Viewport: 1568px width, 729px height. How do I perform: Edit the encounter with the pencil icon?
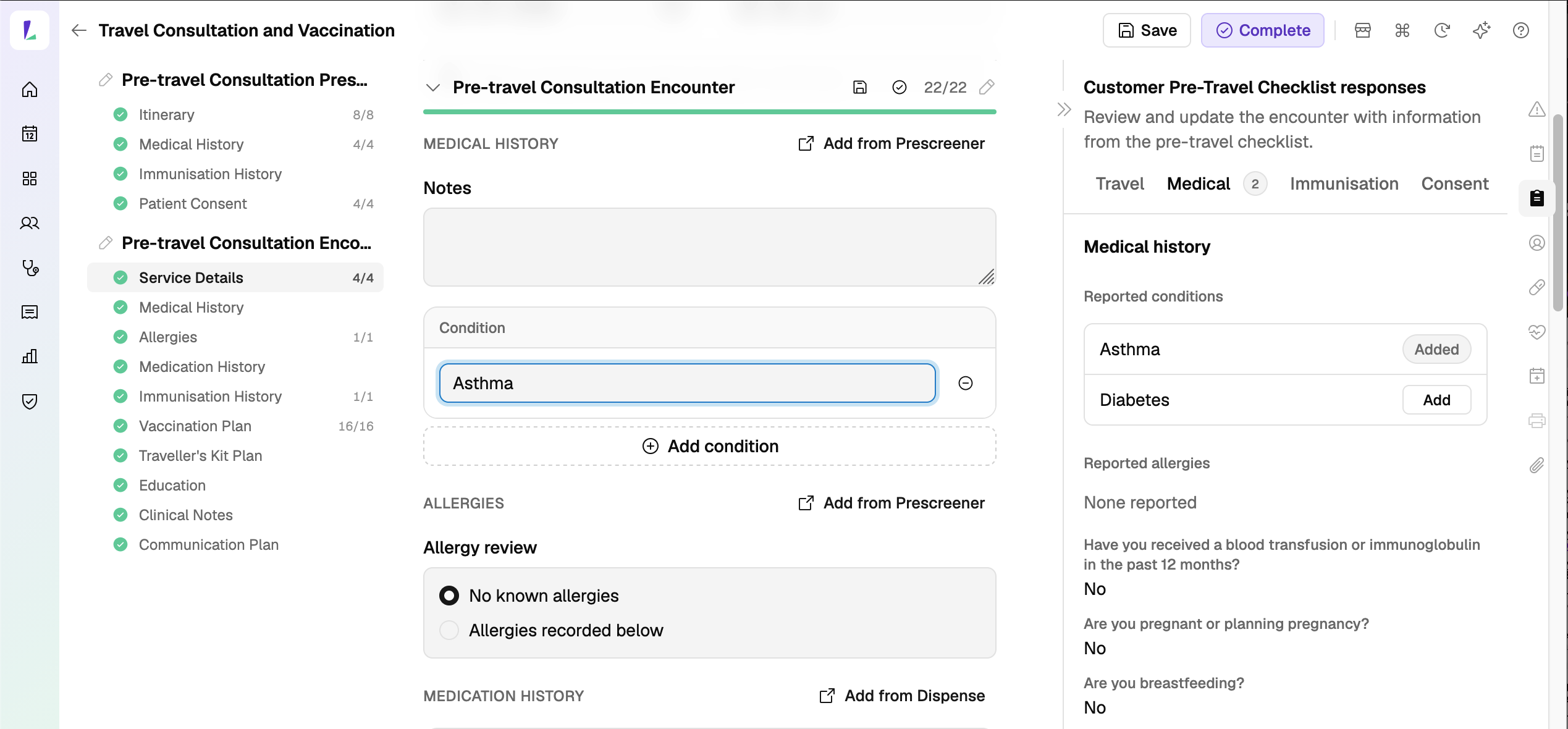pyautogui.click(x=987, y=87)
